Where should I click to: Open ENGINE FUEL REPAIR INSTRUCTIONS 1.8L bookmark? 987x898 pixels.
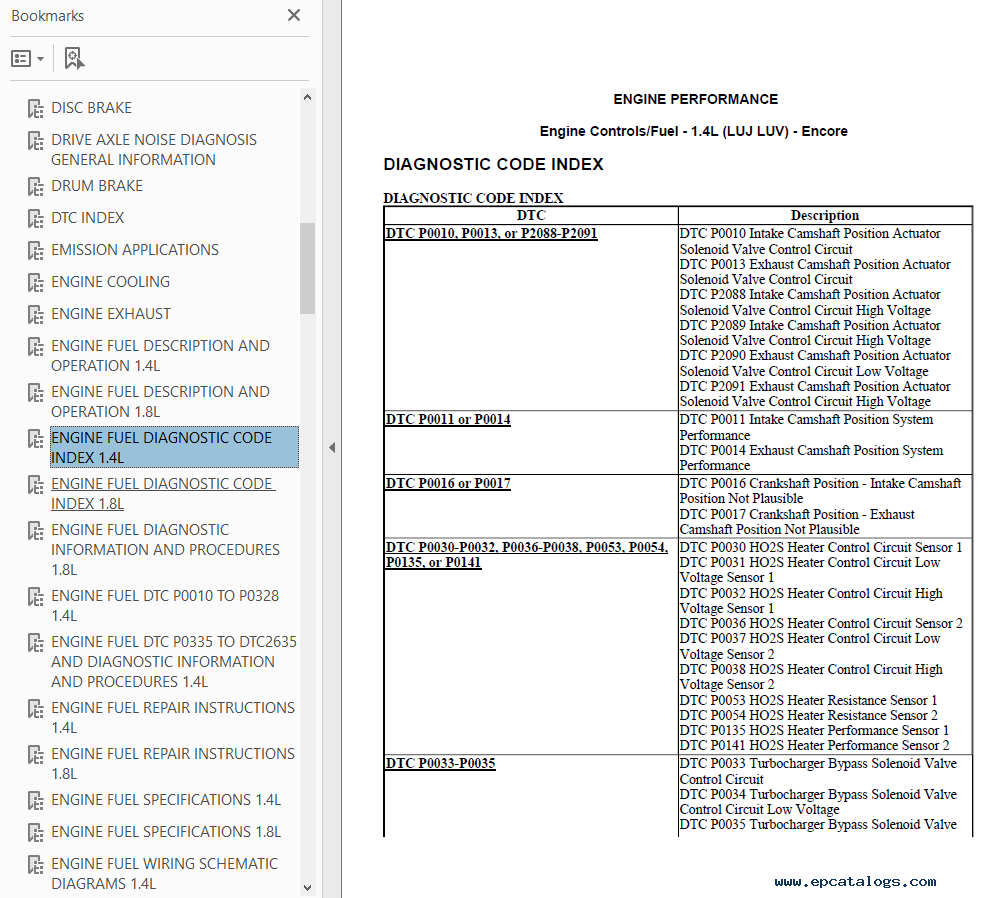[x=172, y=763]
